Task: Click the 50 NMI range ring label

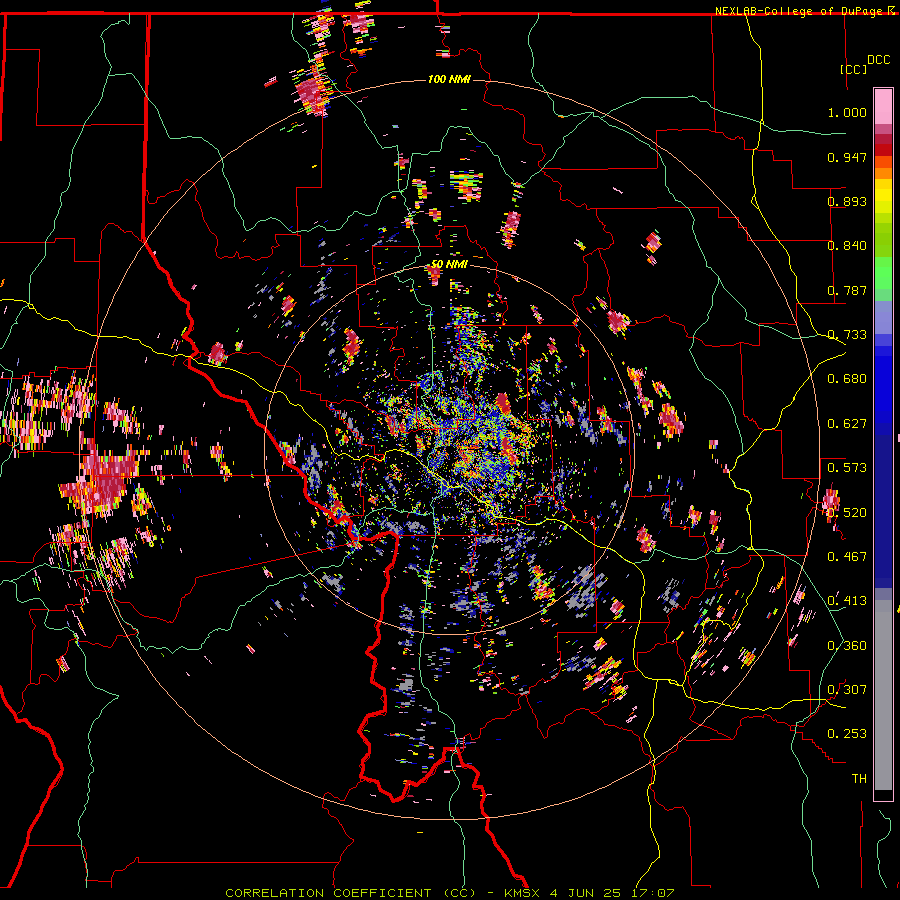Action: click(449, 264)
